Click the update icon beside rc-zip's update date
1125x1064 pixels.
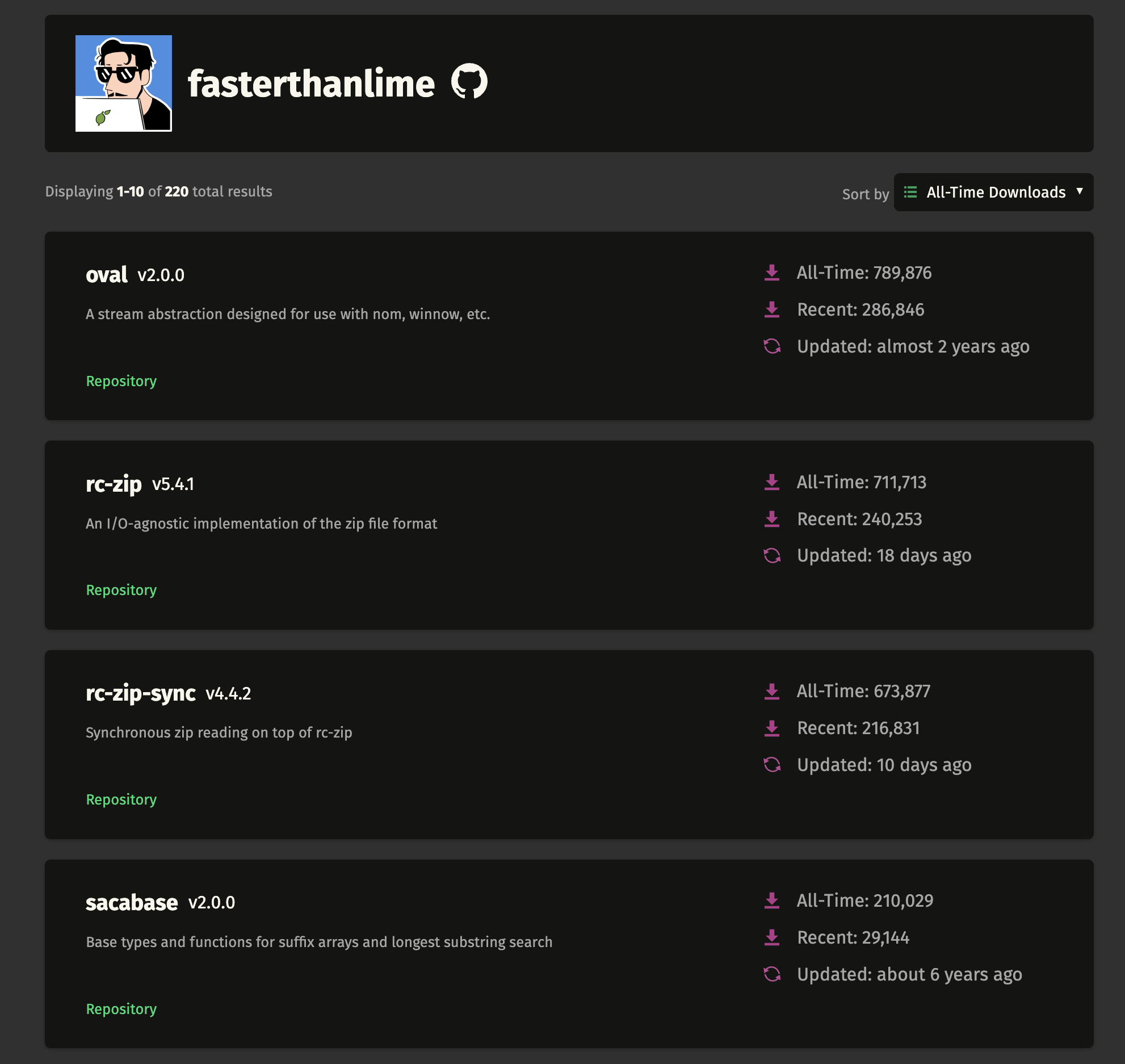click(x=772, y=555)
